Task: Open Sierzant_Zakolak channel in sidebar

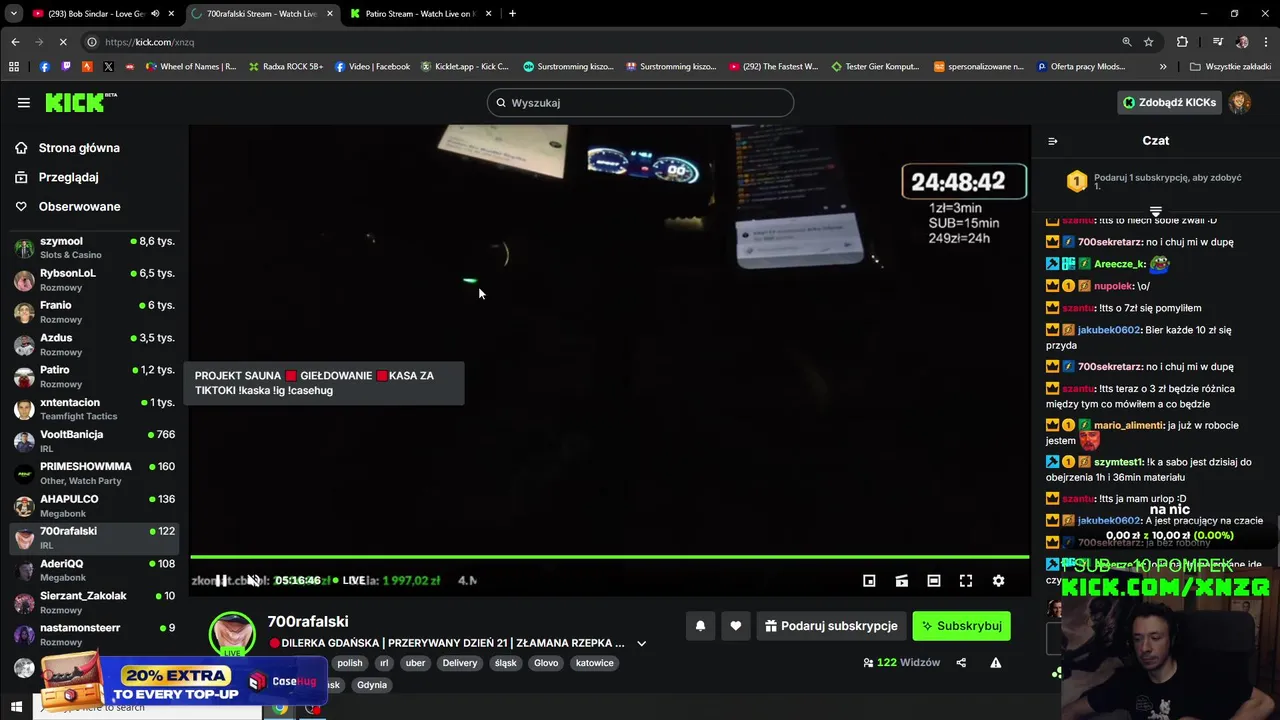Action: pos(95,602)
